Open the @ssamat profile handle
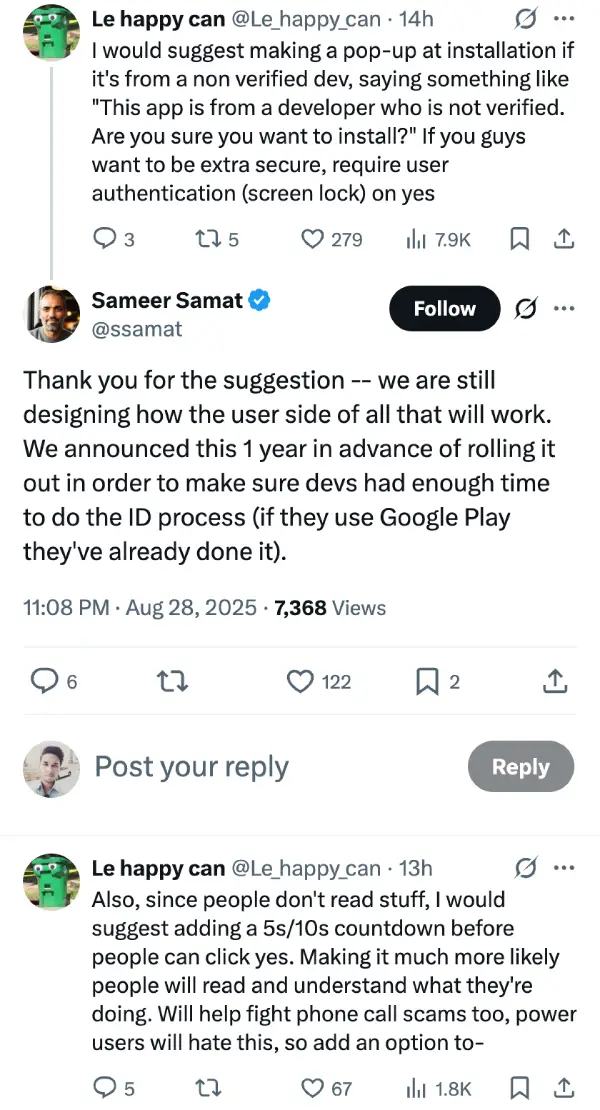This screenshot has height=1110, width=600. click(137, 329)
